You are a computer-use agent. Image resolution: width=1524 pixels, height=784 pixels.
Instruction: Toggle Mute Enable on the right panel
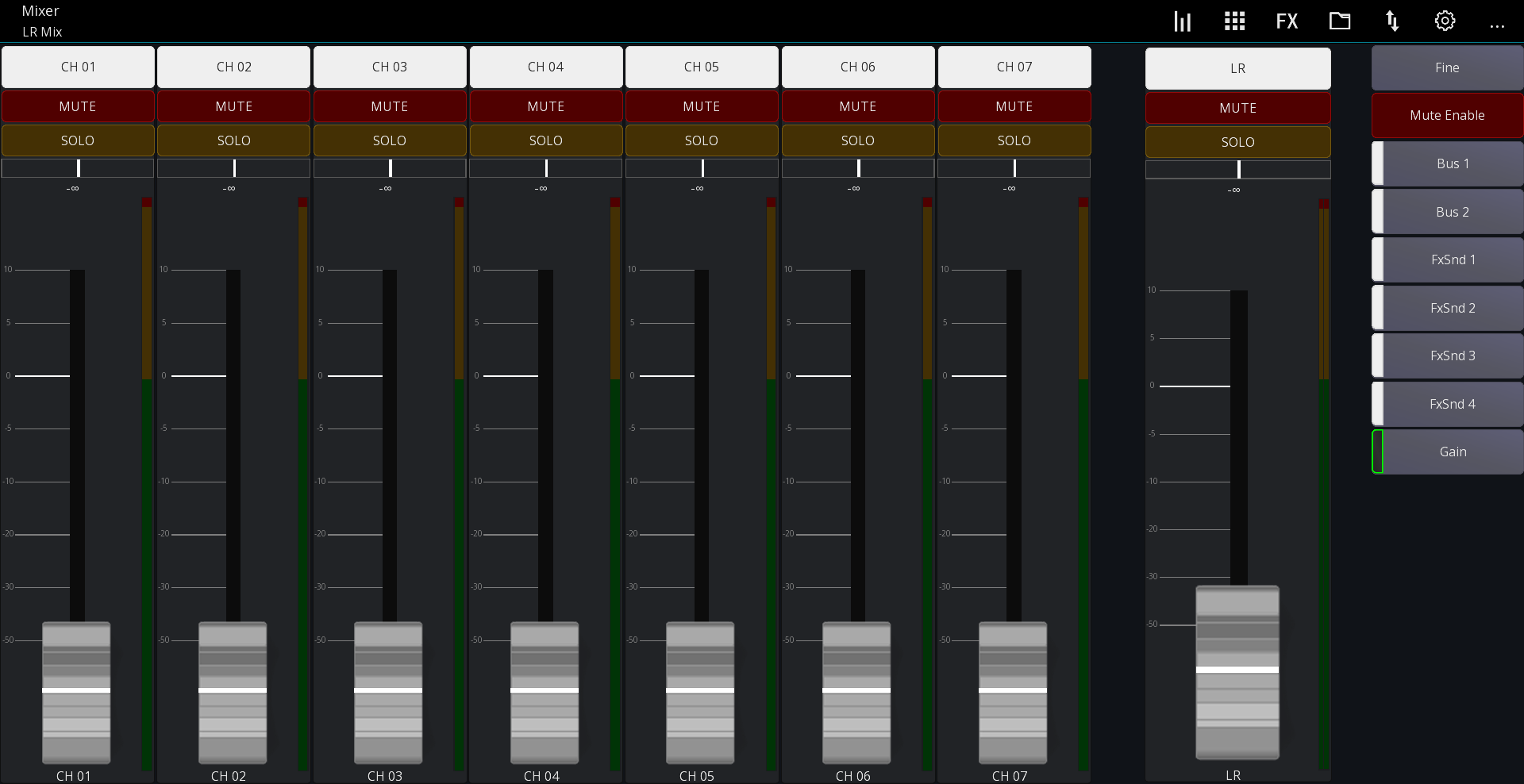point(1446,115)
